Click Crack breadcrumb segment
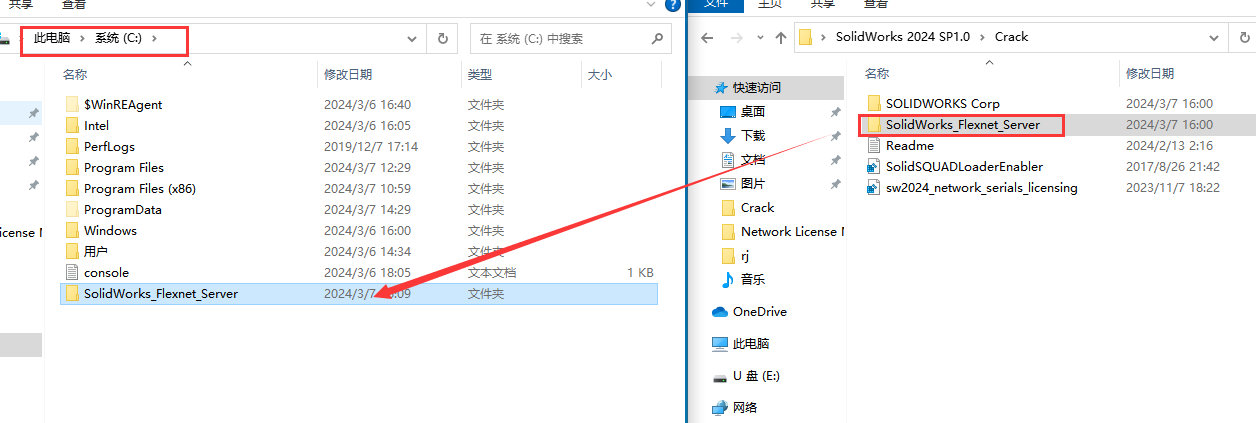The image size is (1256, 423). click(1011, 37)
